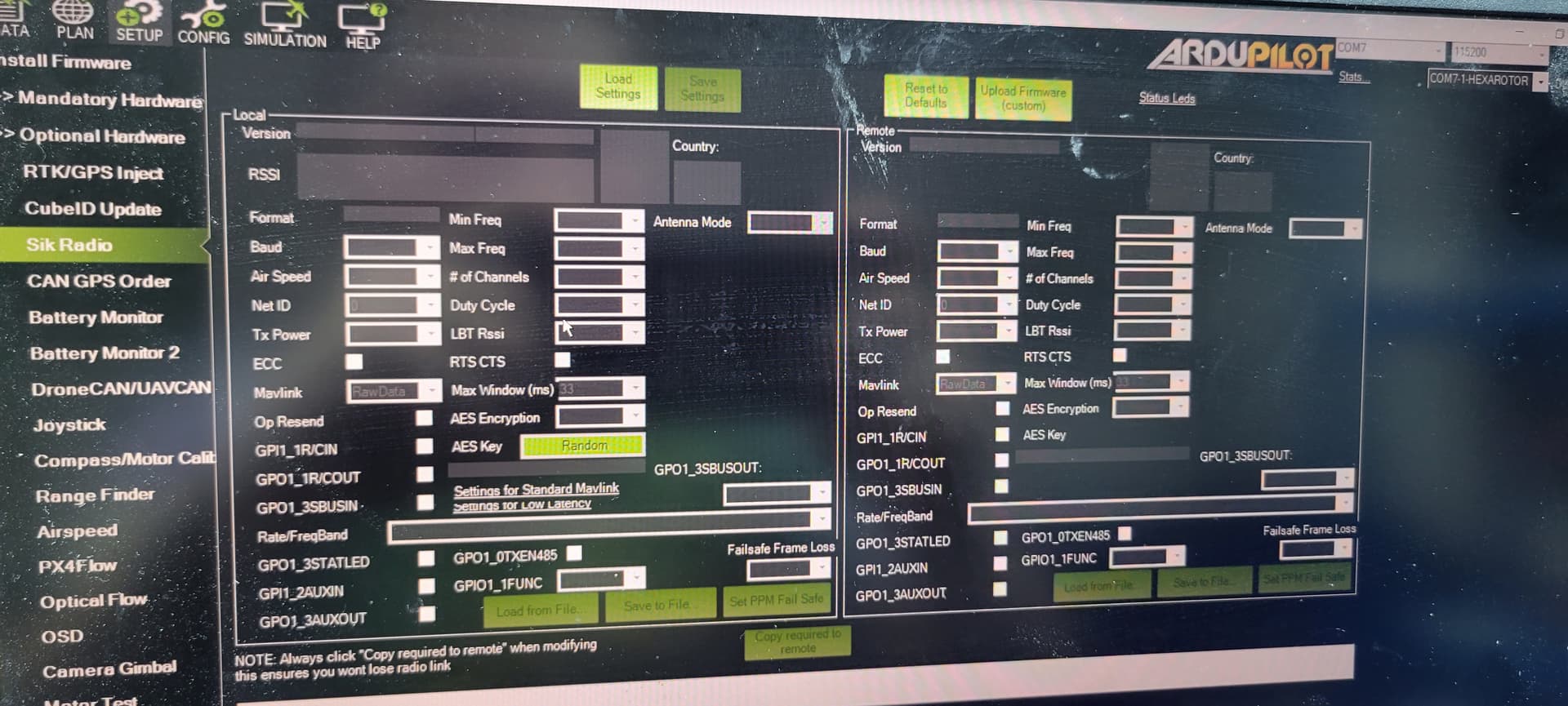Select Battery Monitor sidebar item
The image size is (1568, 706).
[x=96, y=317]
